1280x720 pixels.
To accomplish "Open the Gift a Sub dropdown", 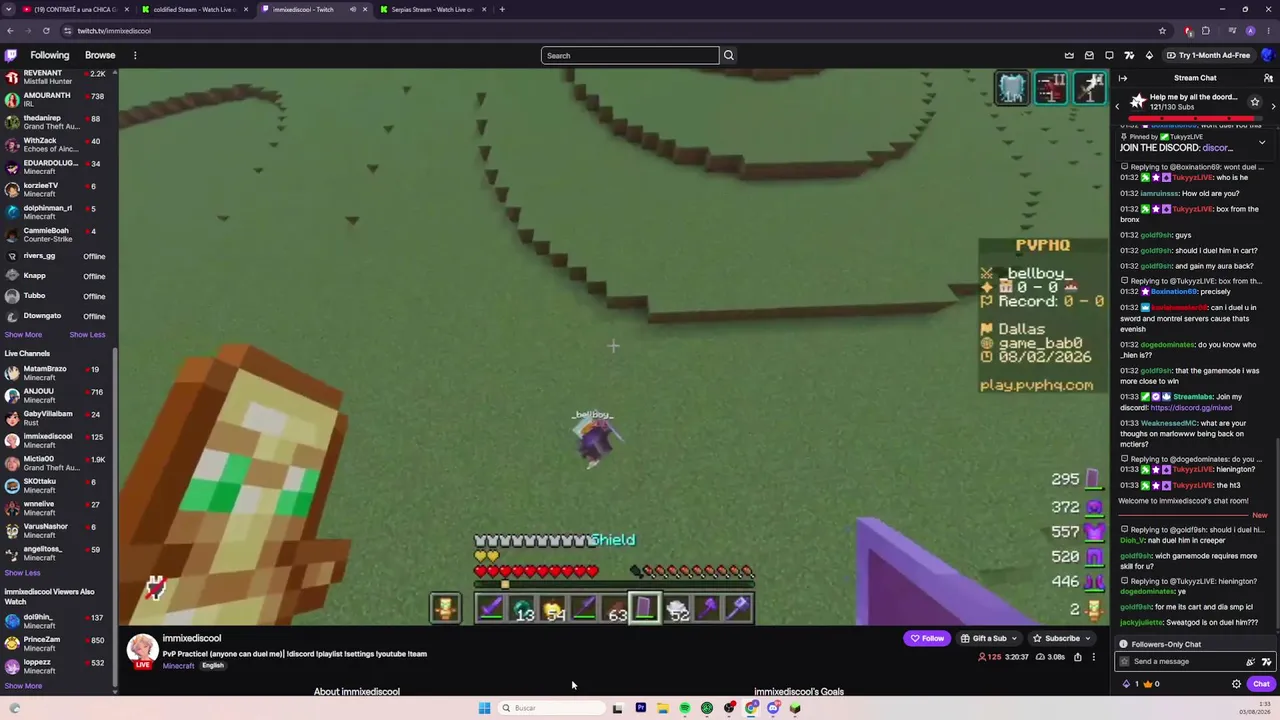I will [x=989, y=638].
